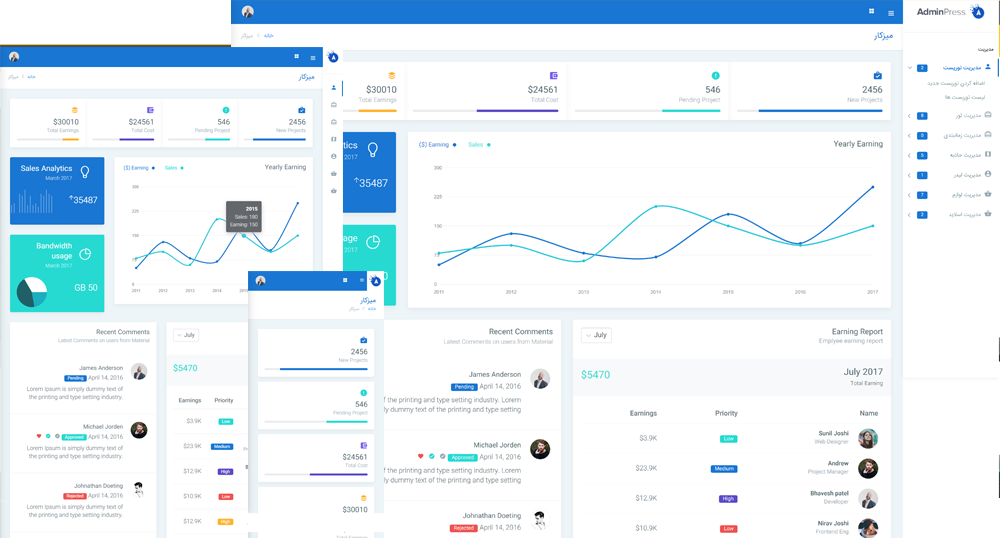Toggle the Sales legend in the largest chart
This screenshot has height=538, width=1000.
coord(478,145)
